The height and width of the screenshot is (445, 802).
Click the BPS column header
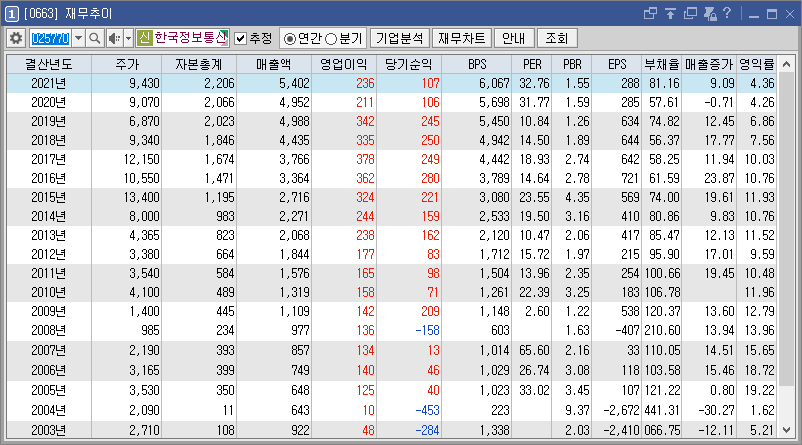coord(477,64)
